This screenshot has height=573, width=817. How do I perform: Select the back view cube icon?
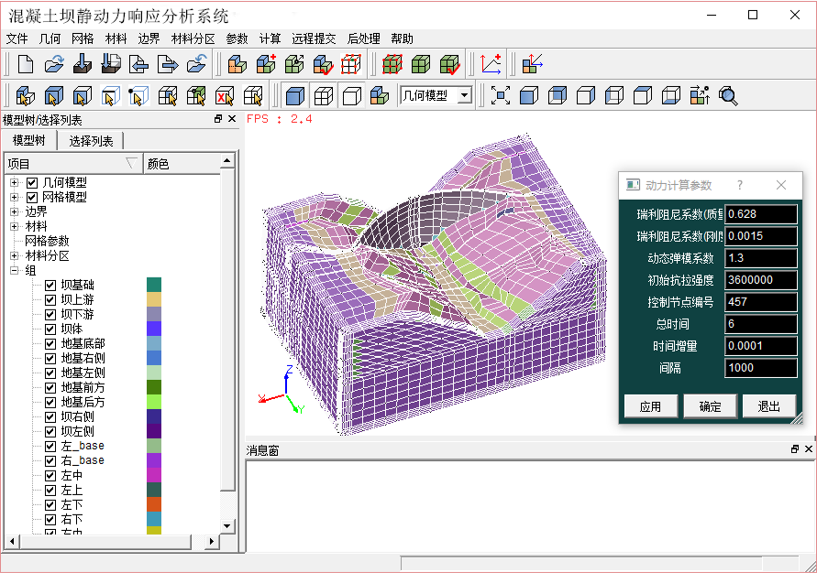(558, 96)
